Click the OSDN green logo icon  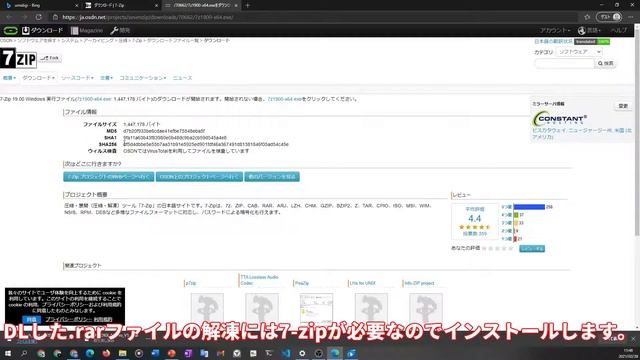pyautogui.click(x=11, y=31)
